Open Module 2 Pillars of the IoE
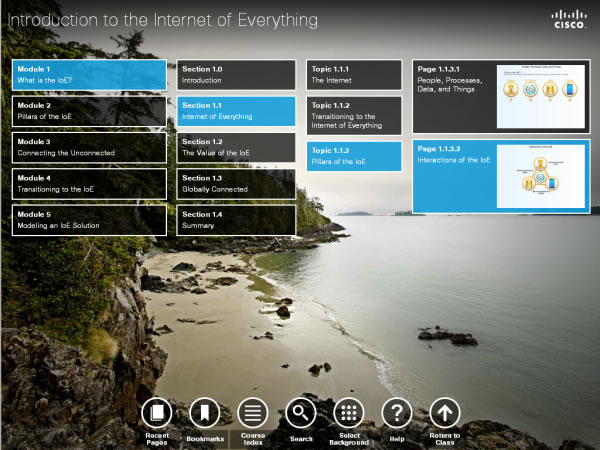This screenshot has height=450, width=600. pyautogui.click(x=89, y=111)
